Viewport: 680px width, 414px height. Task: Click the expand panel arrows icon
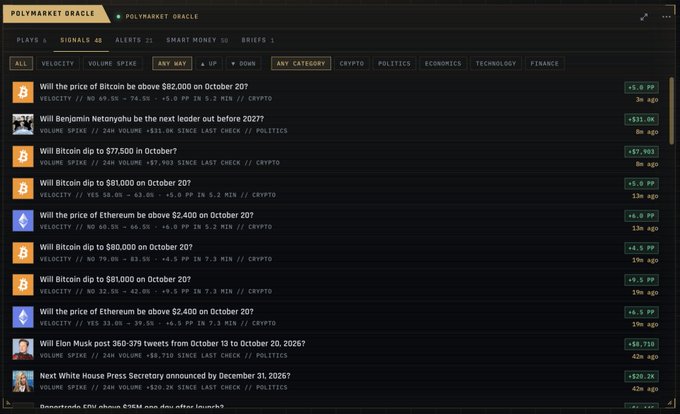point(644,17)
